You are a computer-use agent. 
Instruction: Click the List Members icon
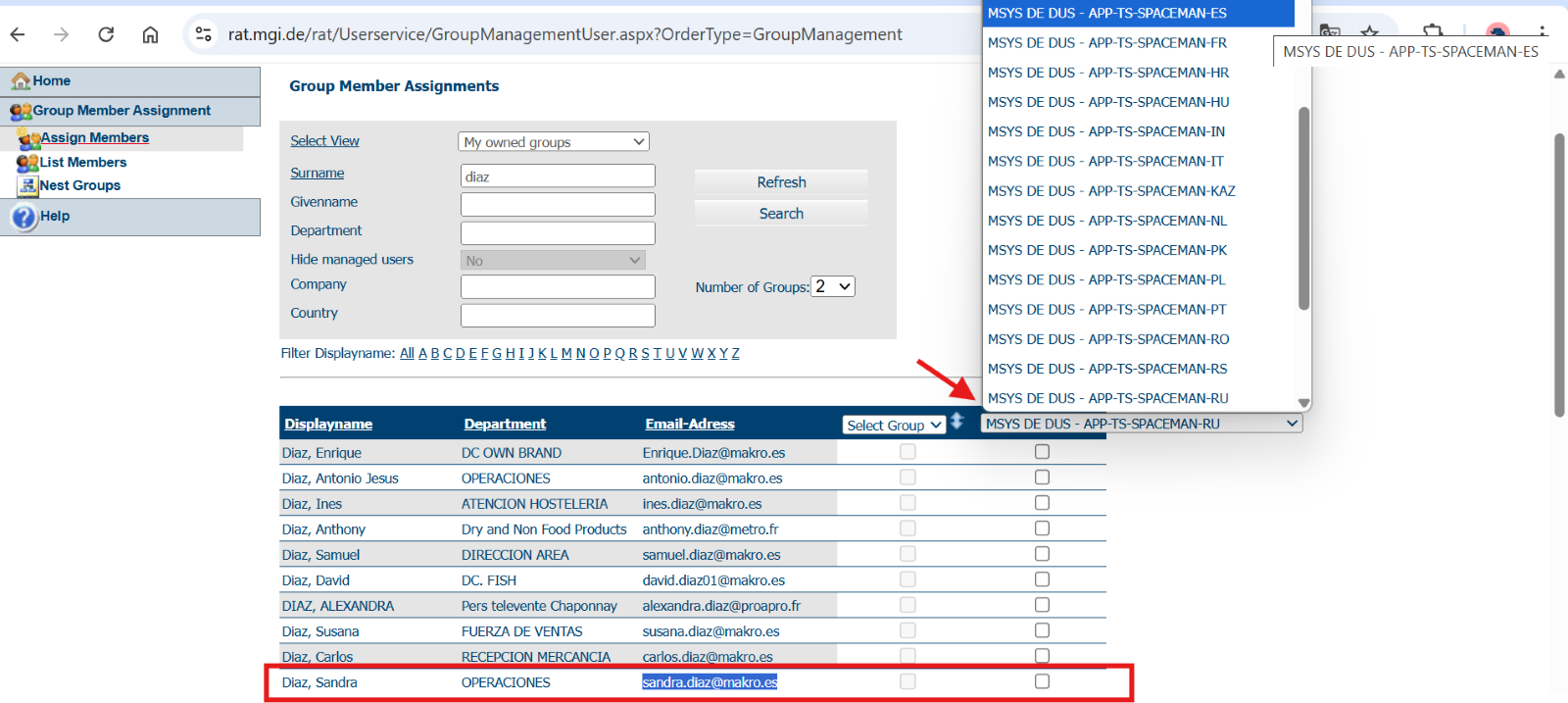point(27,162)
